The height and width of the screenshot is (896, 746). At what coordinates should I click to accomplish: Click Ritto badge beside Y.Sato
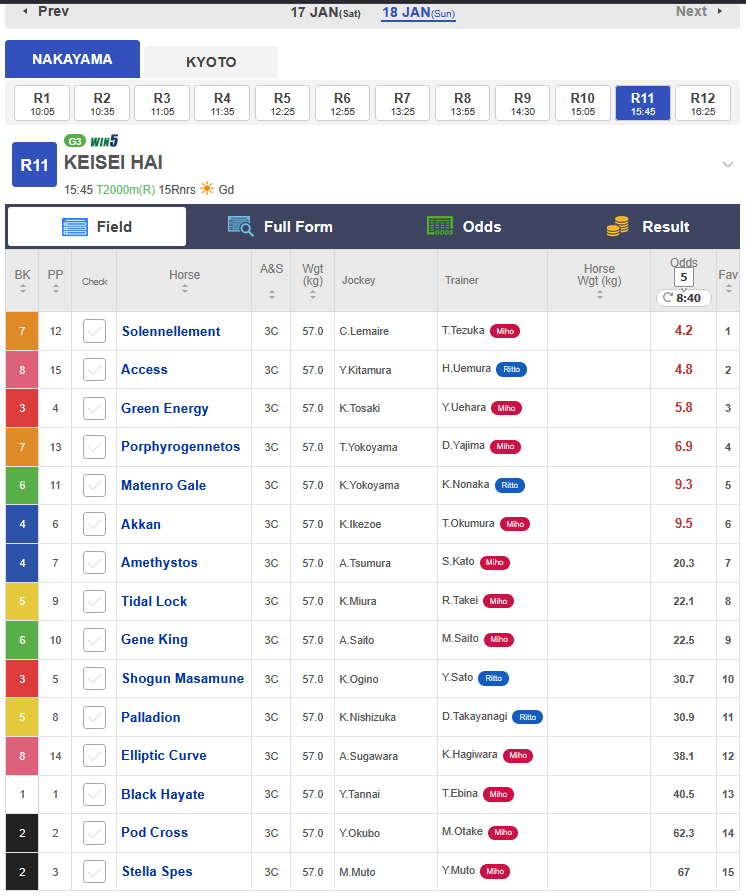pos(493,678)
